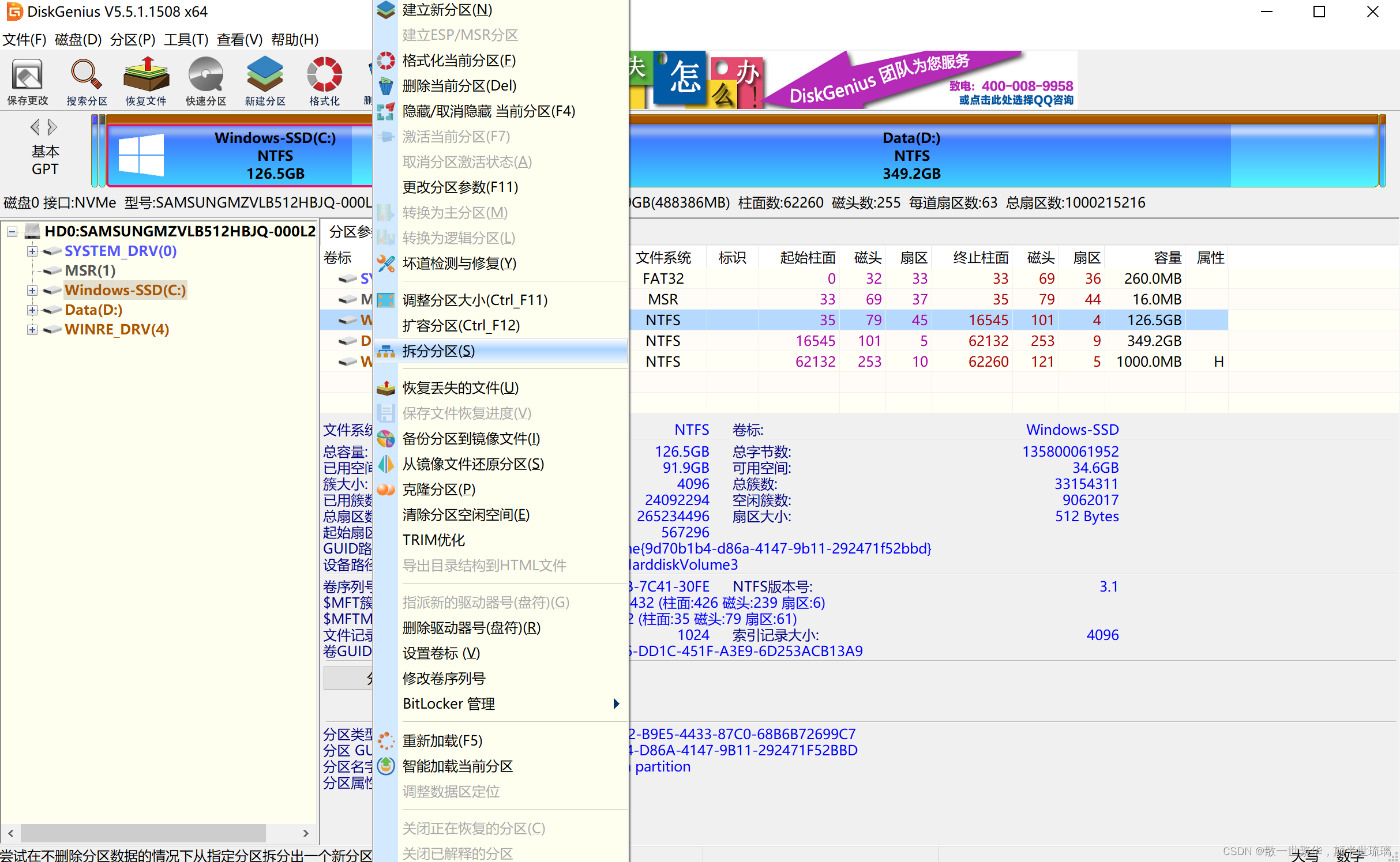Image resolution: width=1400 pixels, height=862 pixels.
Task: Click the icon beside 智能加载当前分区
Action: pyautogui.click(x=386, y=766)
